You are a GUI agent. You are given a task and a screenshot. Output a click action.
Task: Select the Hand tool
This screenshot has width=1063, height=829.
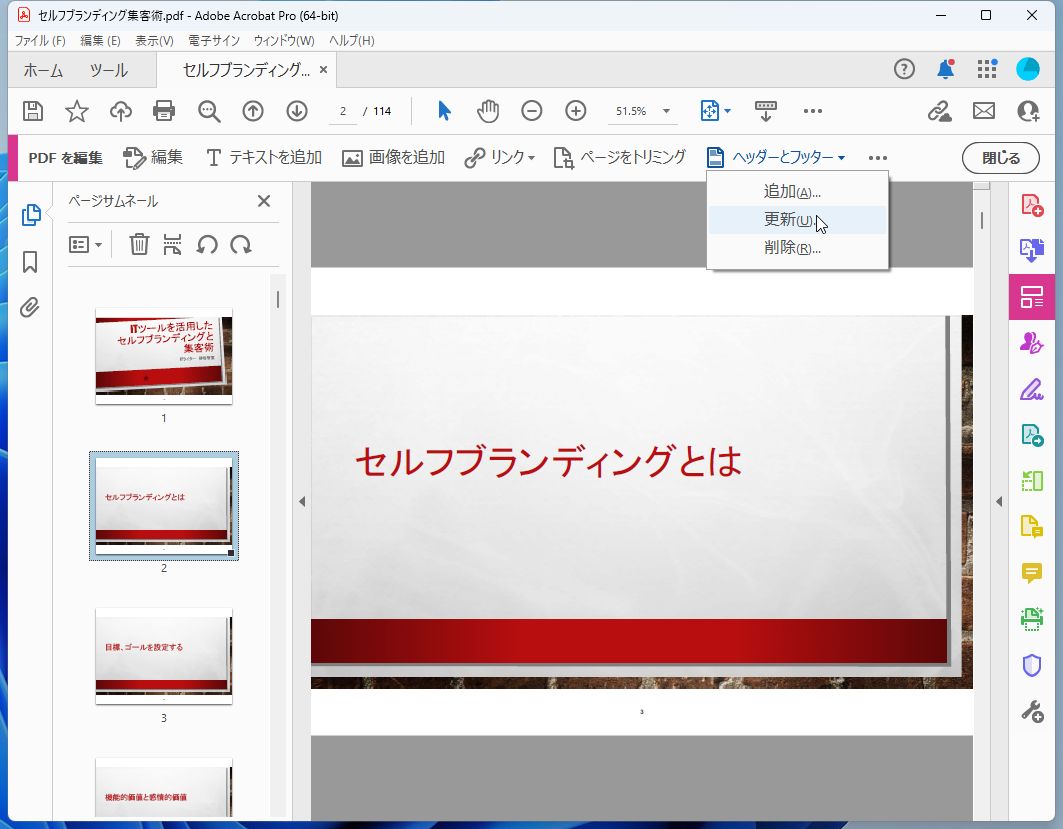pyautogui.click(x=488, y=111)
